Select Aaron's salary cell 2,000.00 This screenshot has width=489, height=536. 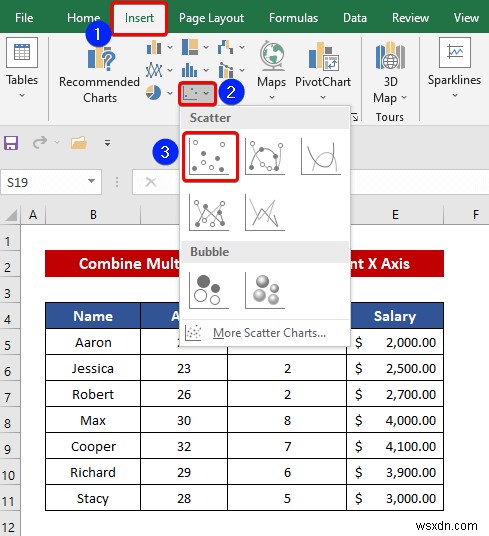(395, 342)
